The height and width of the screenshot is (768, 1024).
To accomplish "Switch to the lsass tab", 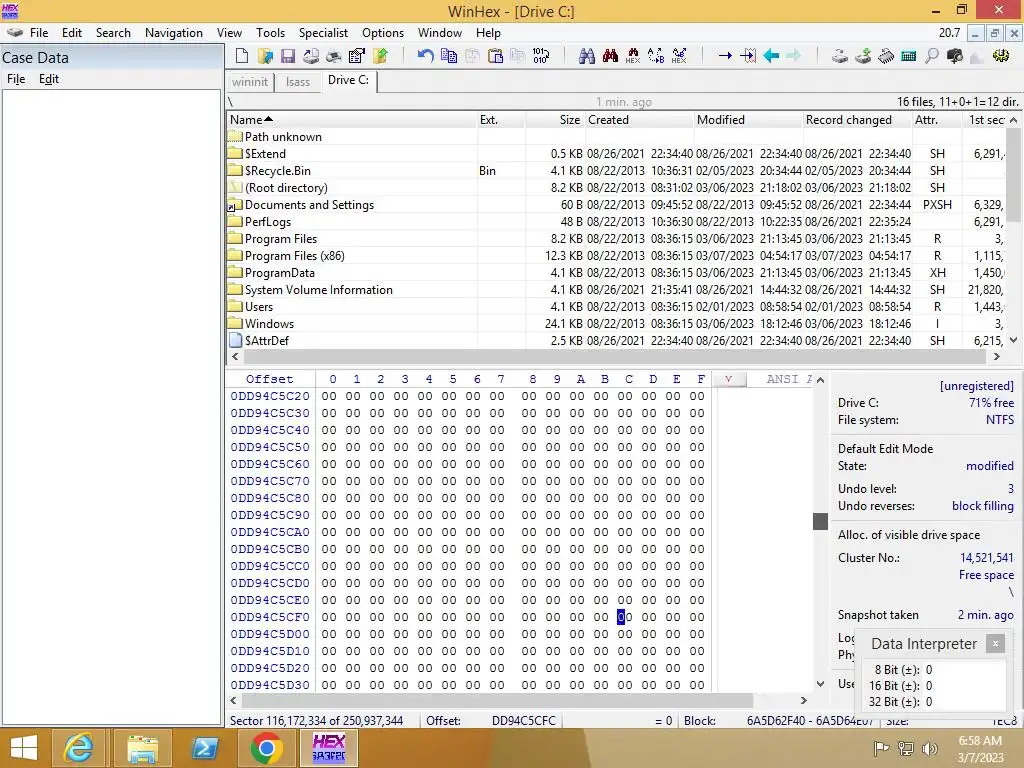I will (x=298, y=82).
